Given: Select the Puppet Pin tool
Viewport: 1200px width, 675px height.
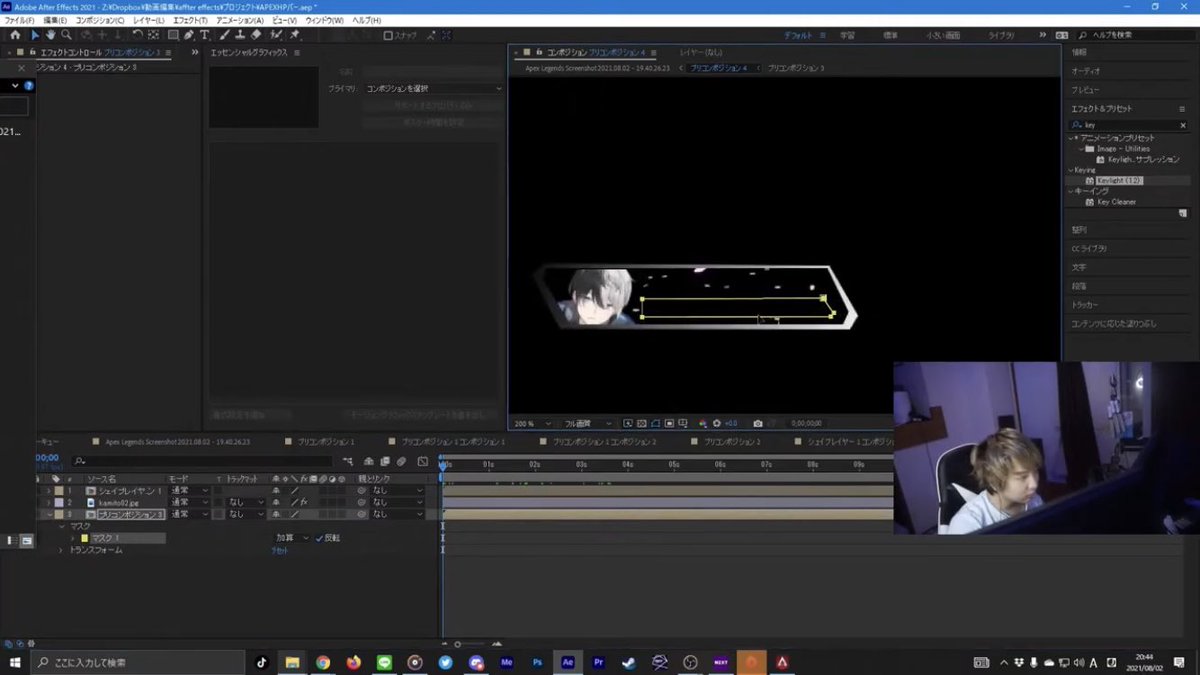Looking at the screenshot, I should pyautogui.click(x=295, y=35).
